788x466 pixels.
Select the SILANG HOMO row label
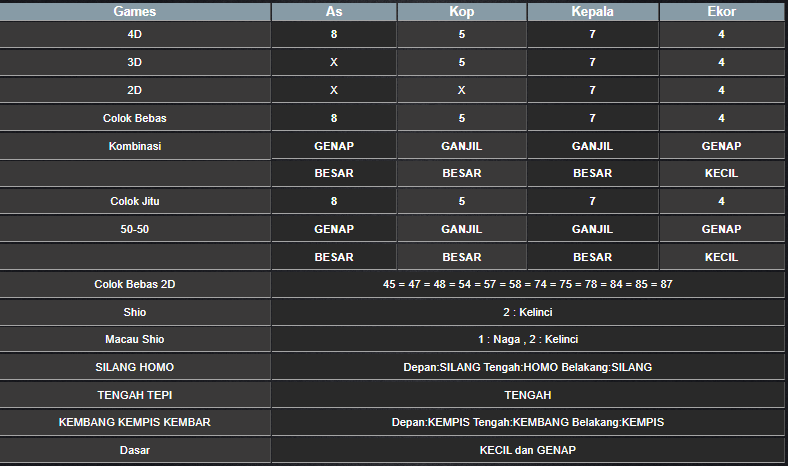coord(135,367)
